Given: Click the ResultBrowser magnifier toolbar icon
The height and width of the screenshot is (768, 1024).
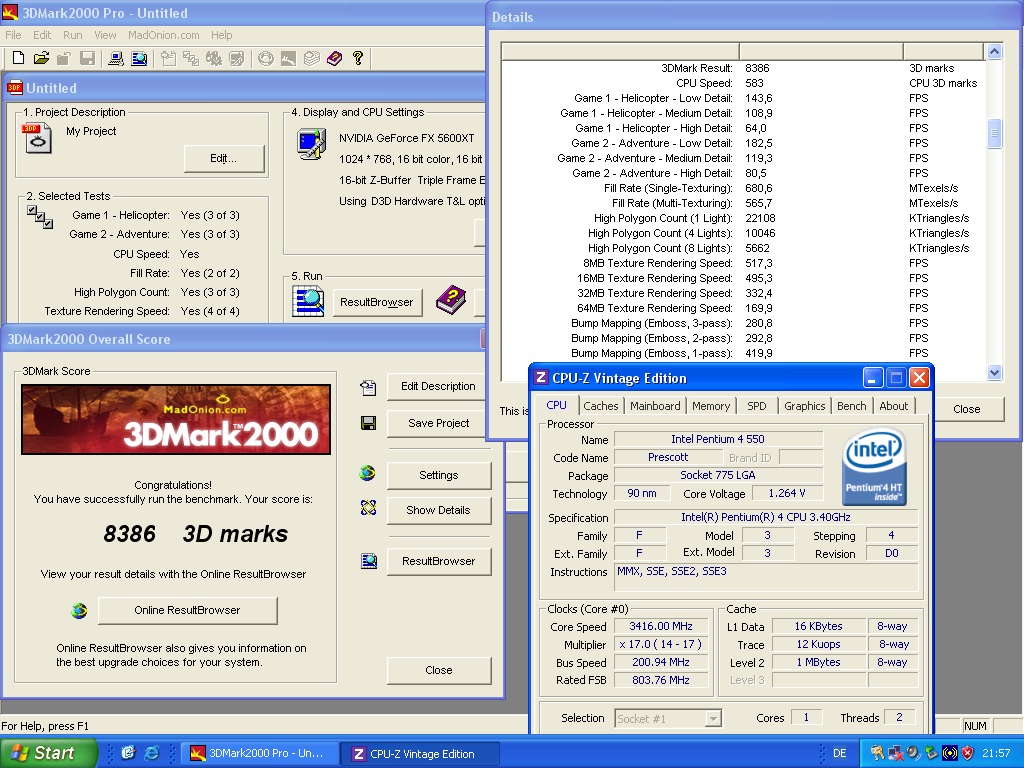Looking at the screenshot, I should (x=138, y=59).
